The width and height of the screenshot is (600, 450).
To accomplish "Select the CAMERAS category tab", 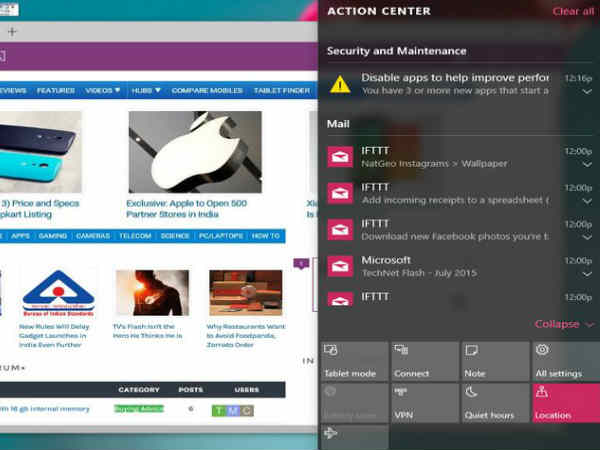I will tap(93, 236).
